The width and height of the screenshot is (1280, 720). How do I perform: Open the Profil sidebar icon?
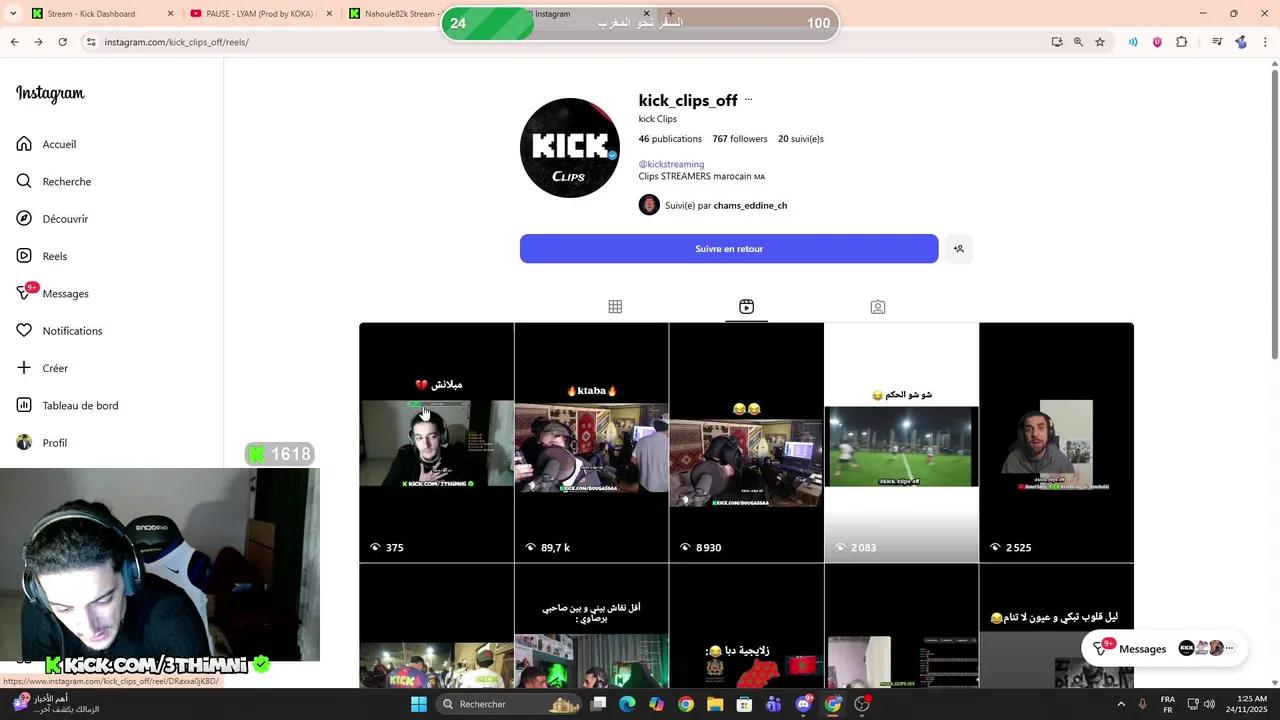click(24, 442)
